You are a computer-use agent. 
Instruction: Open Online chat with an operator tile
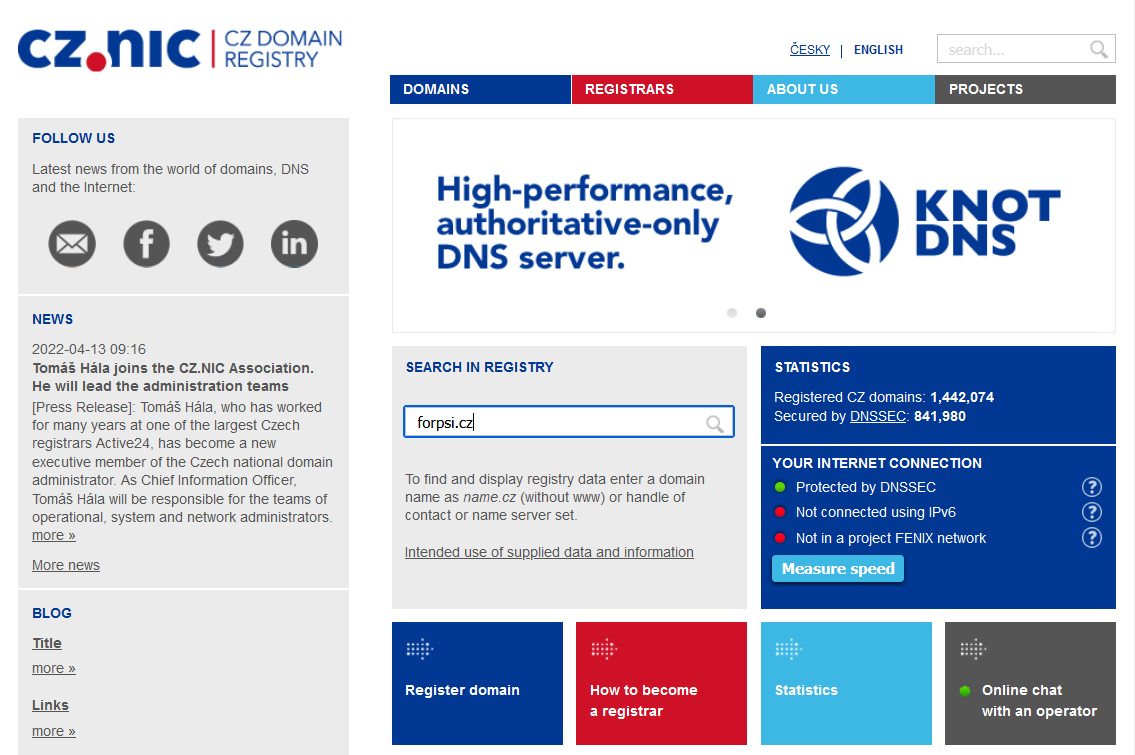pos(1030,683)
